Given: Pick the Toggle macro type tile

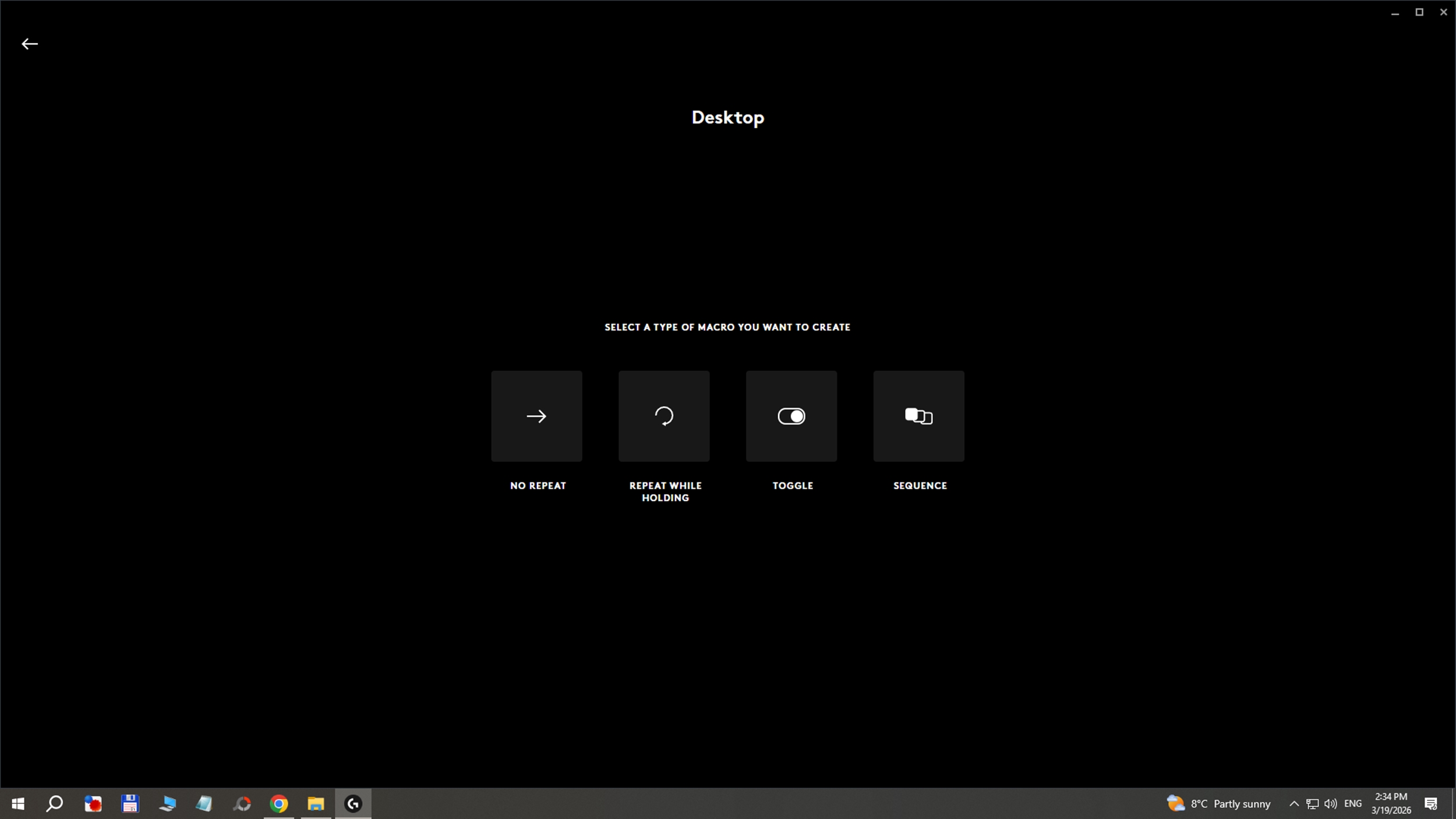Looking at the screenshot, I should pos(791,416).
